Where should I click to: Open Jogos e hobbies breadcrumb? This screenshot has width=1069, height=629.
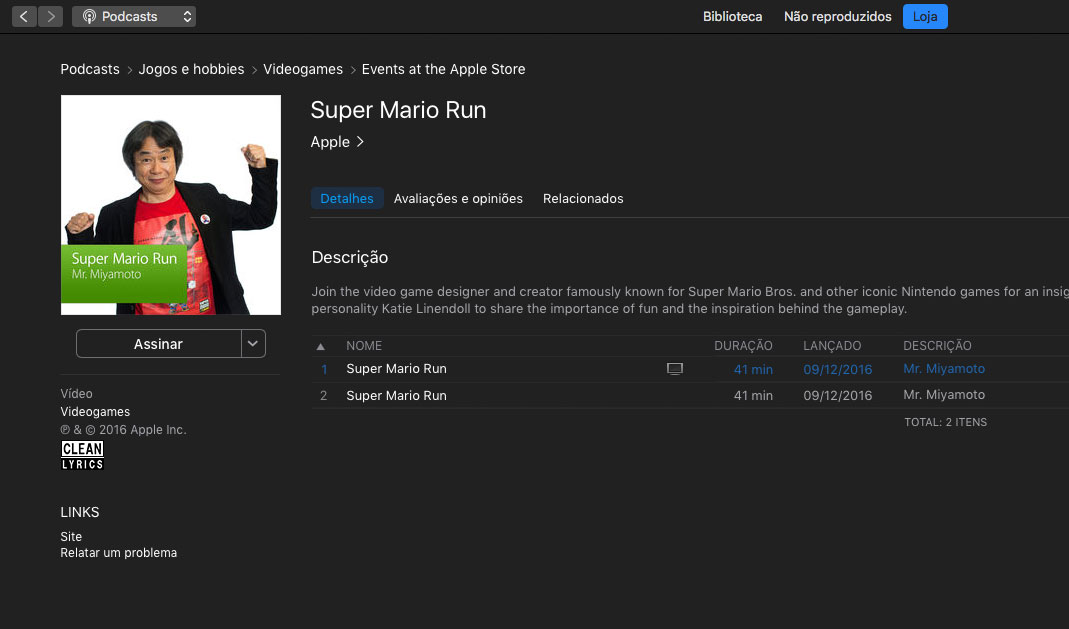(x=191, y=69)
